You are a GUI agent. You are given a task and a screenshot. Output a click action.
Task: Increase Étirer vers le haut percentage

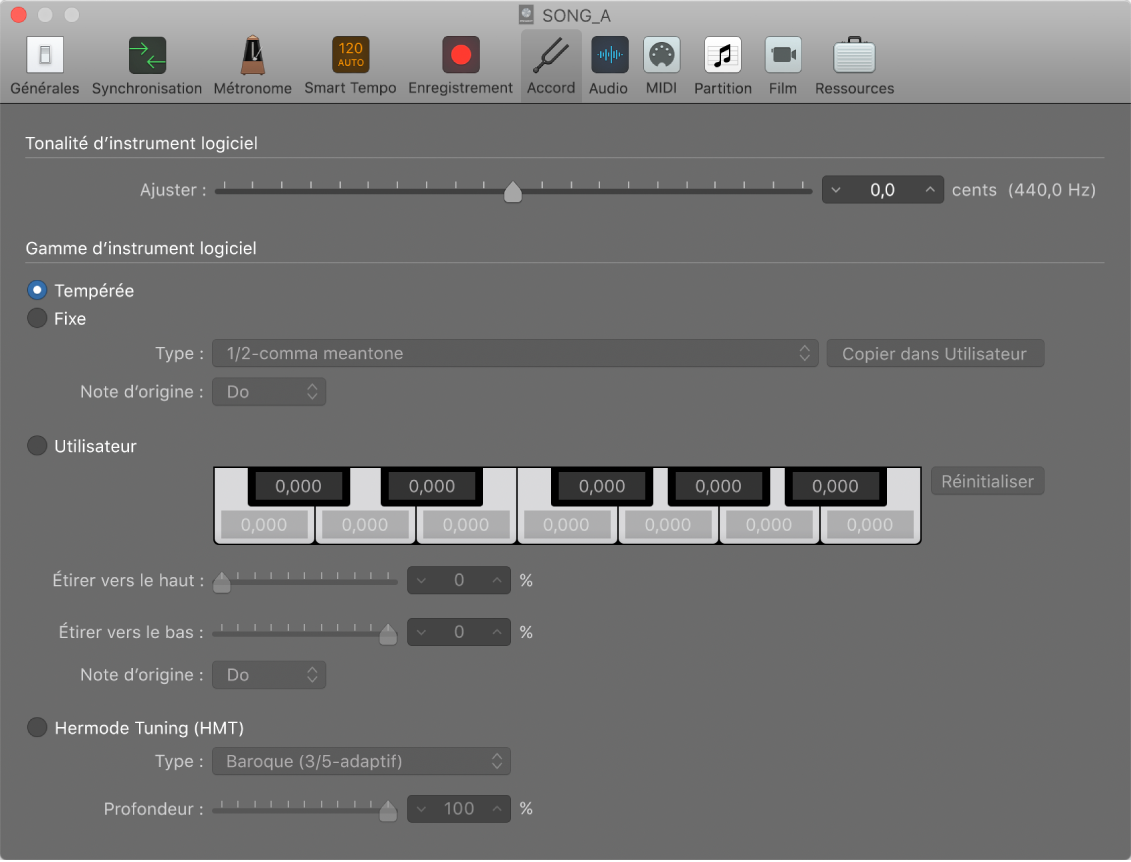point(497,581)
